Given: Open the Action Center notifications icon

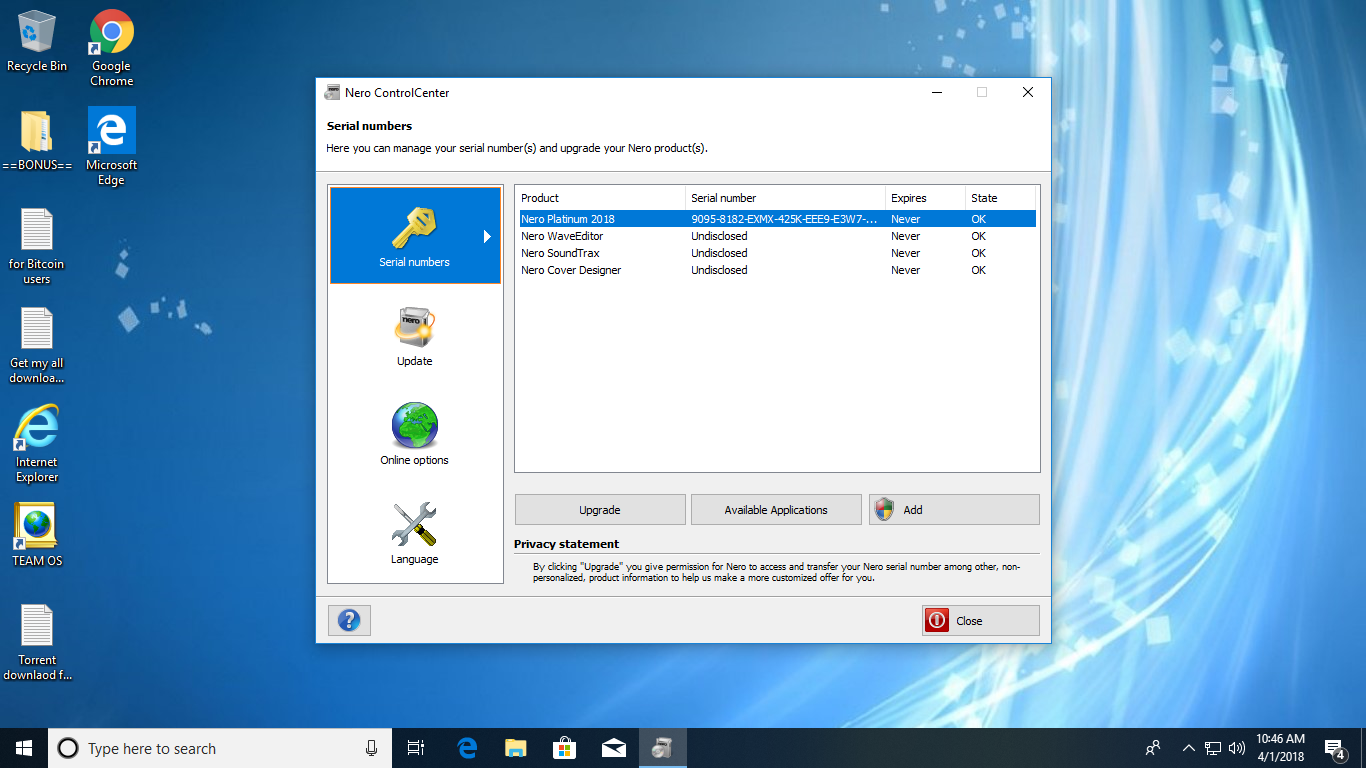Looking at the screenshot, I should pos(1334,748).
